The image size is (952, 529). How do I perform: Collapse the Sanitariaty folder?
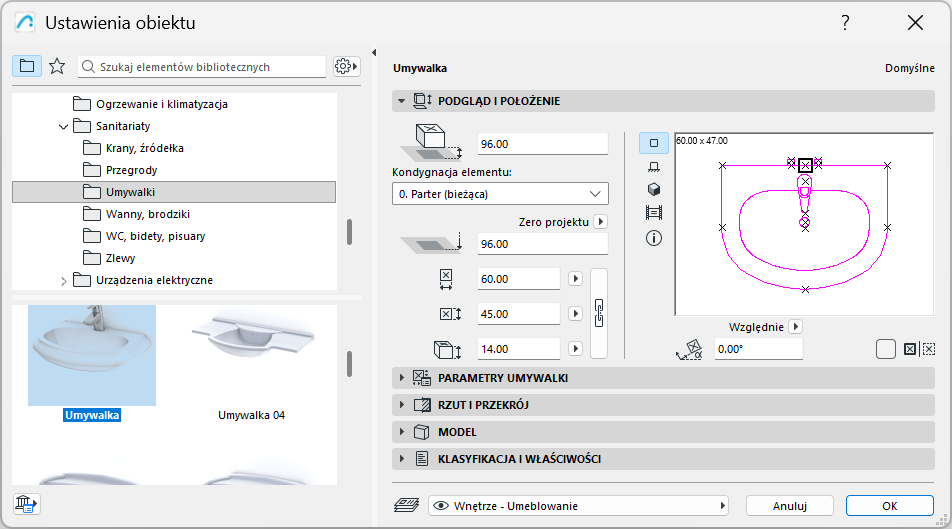coord(64,127)
